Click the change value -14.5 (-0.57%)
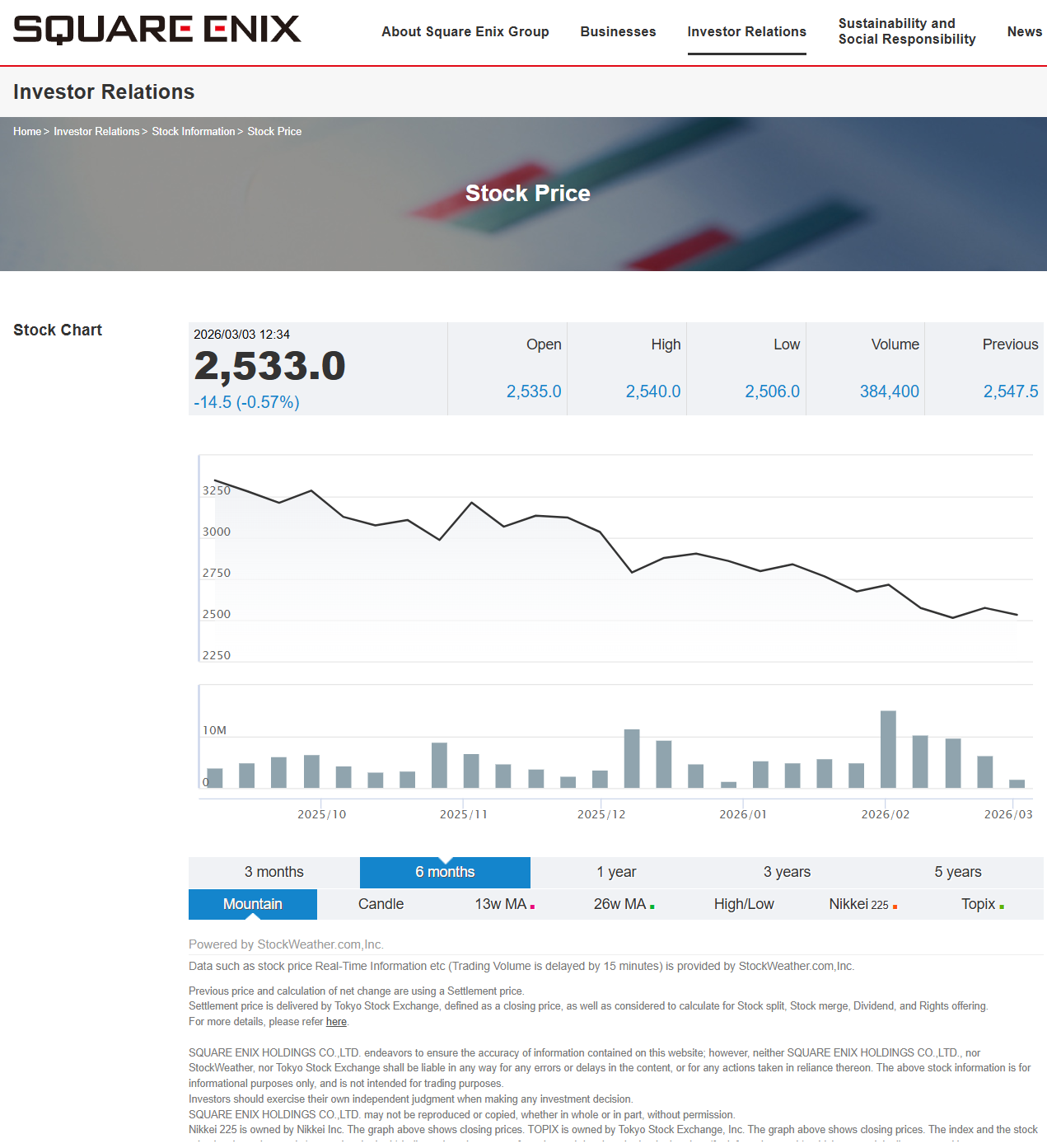 click(246, 402)
